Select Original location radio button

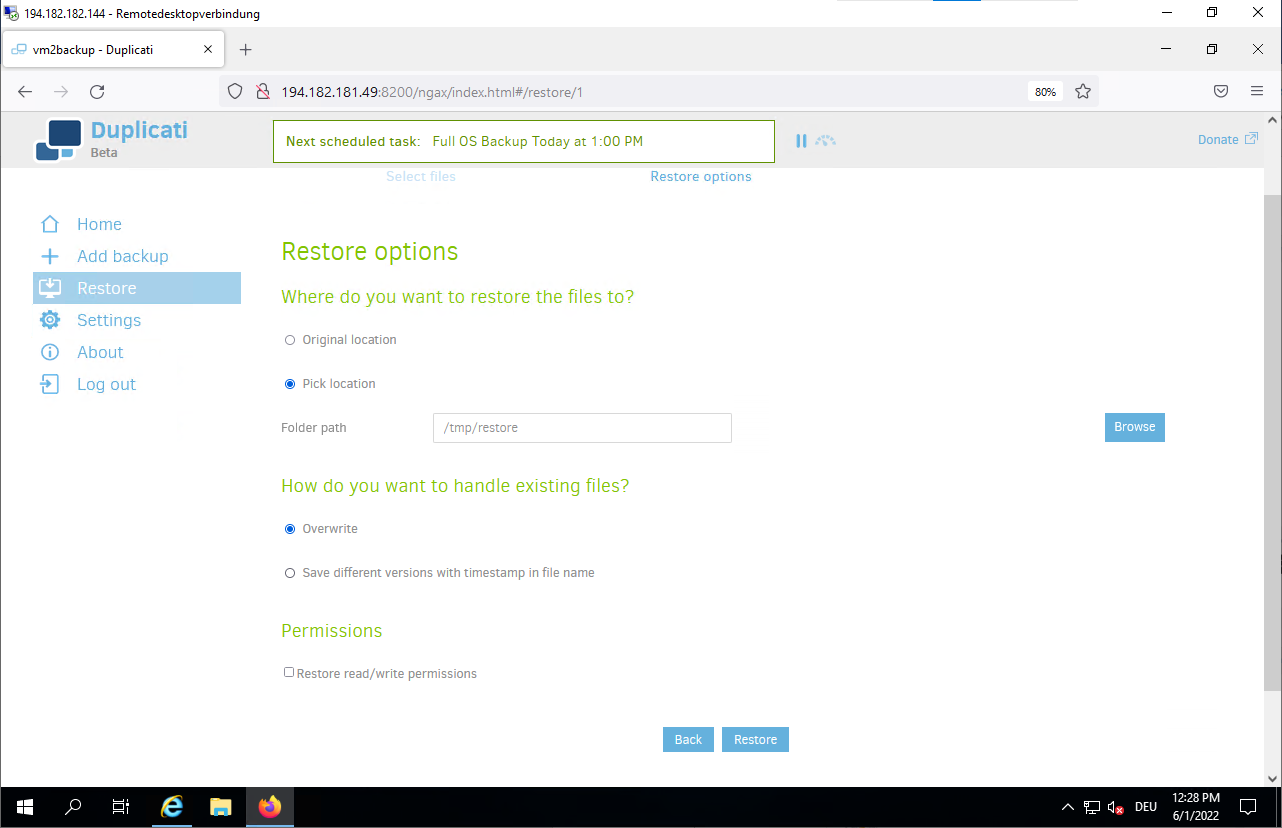point(290,340)
